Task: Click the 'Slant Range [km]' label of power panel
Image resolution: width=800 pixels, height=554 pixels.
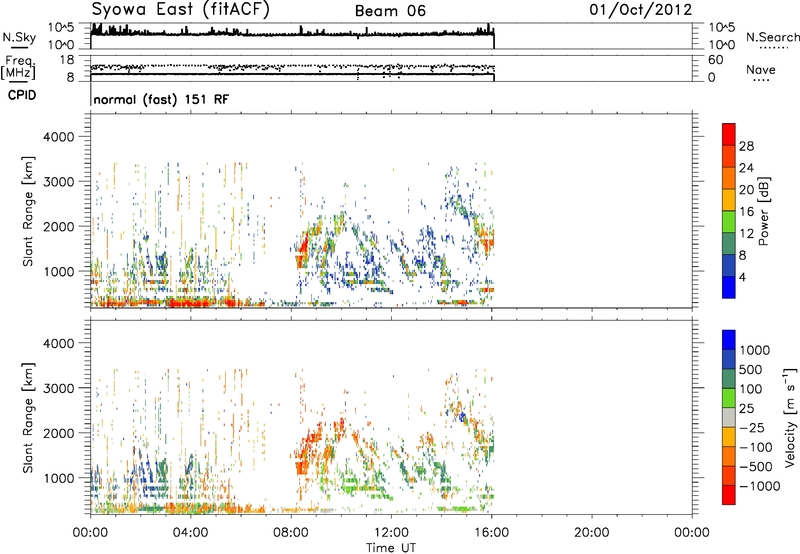Action: (x=28, y=211)
